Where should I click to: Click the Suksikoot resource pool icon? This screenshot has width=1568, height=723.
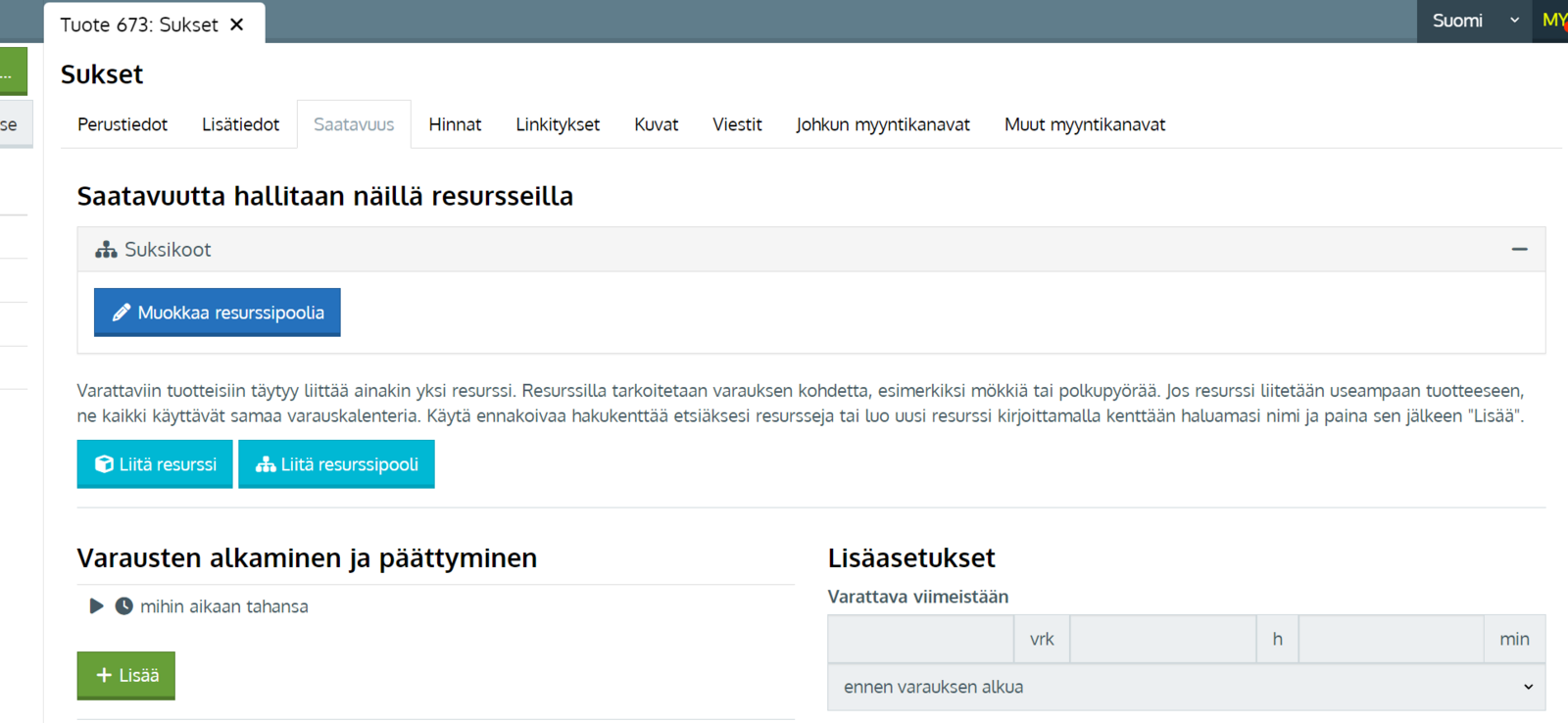[106, 250]
